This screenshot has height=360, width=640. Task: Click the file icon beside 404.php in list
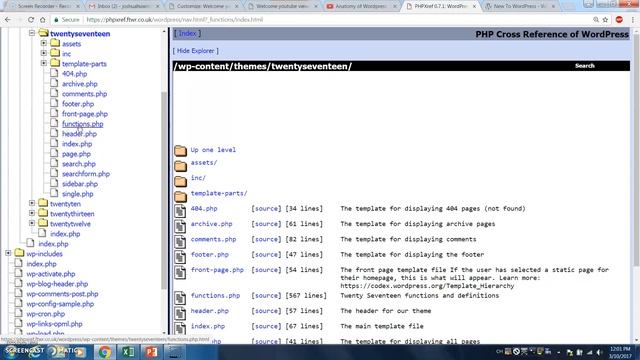coord(180,211)
